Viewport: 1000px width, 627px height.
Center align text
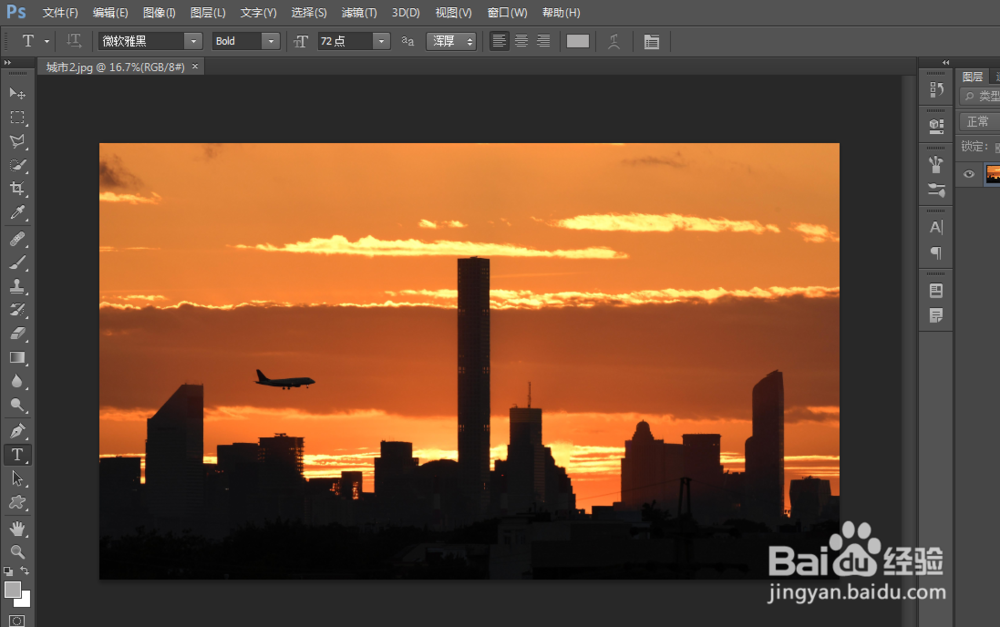pos(522,41)
